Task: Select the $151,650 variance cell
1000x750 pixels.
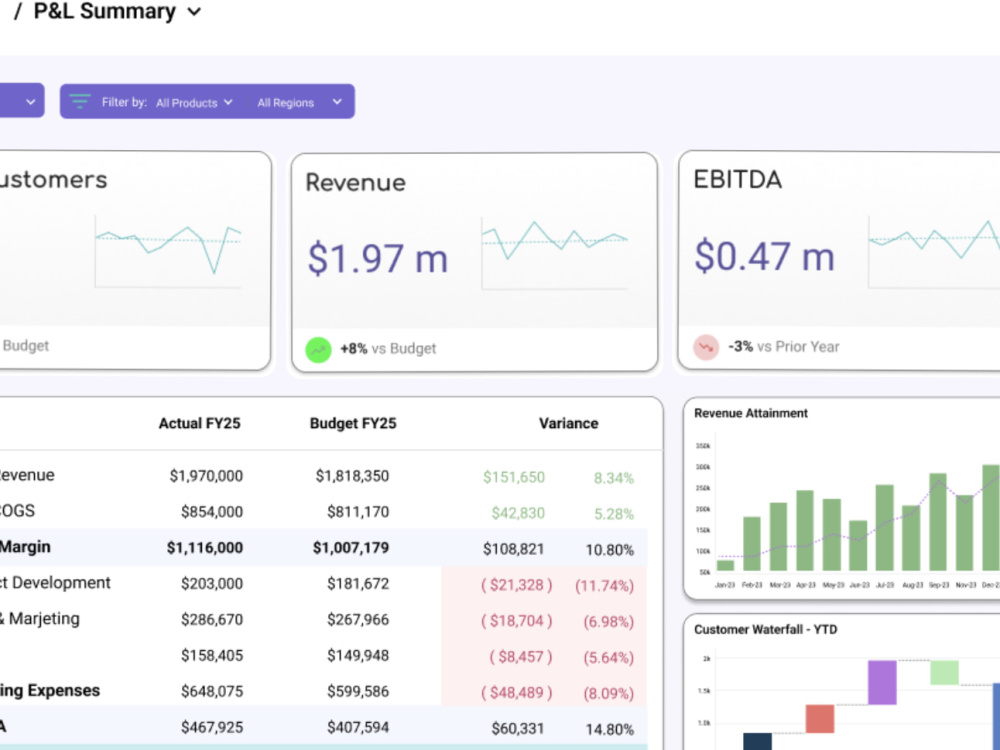Action: pos(513,477)
